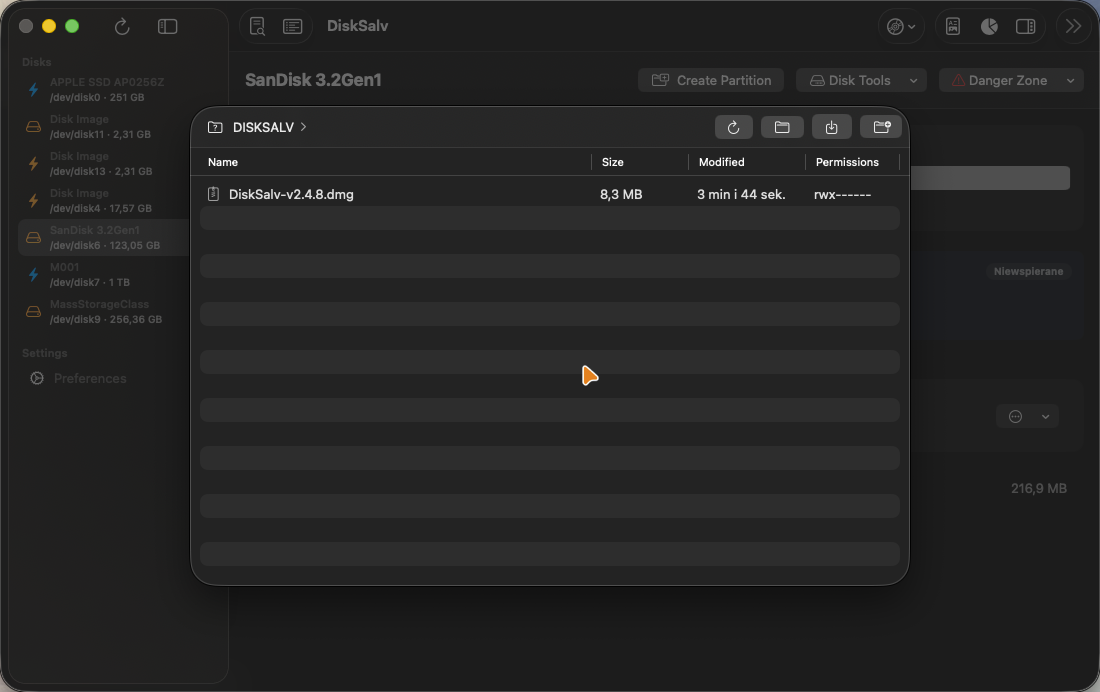Click the rwx------ permissions value
Image resolution: width=1100 pixels, height=692 pixels.
pos(843,194)
